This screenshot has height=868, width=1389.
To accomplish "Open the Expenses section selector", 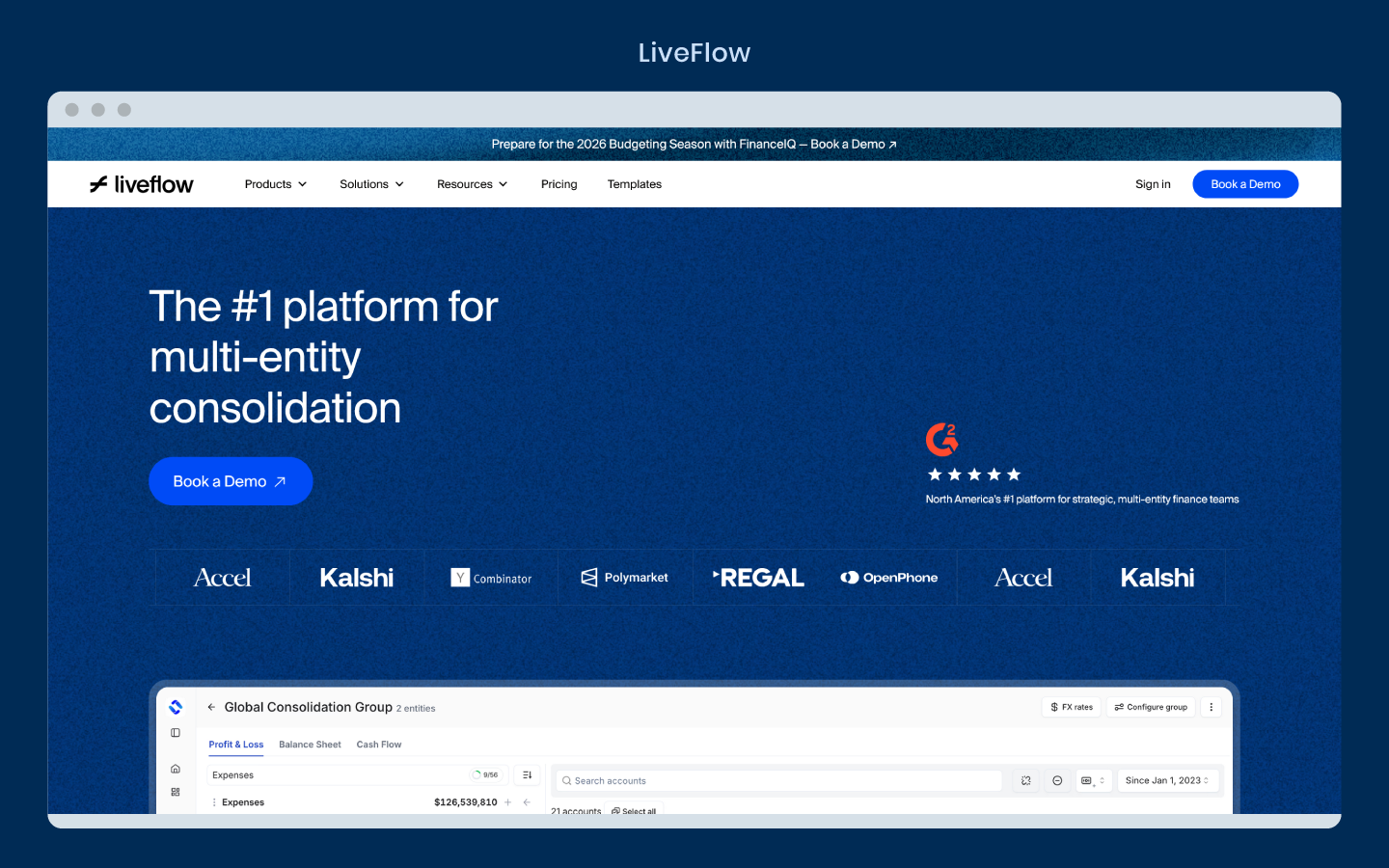I will (x=359, y=774).
